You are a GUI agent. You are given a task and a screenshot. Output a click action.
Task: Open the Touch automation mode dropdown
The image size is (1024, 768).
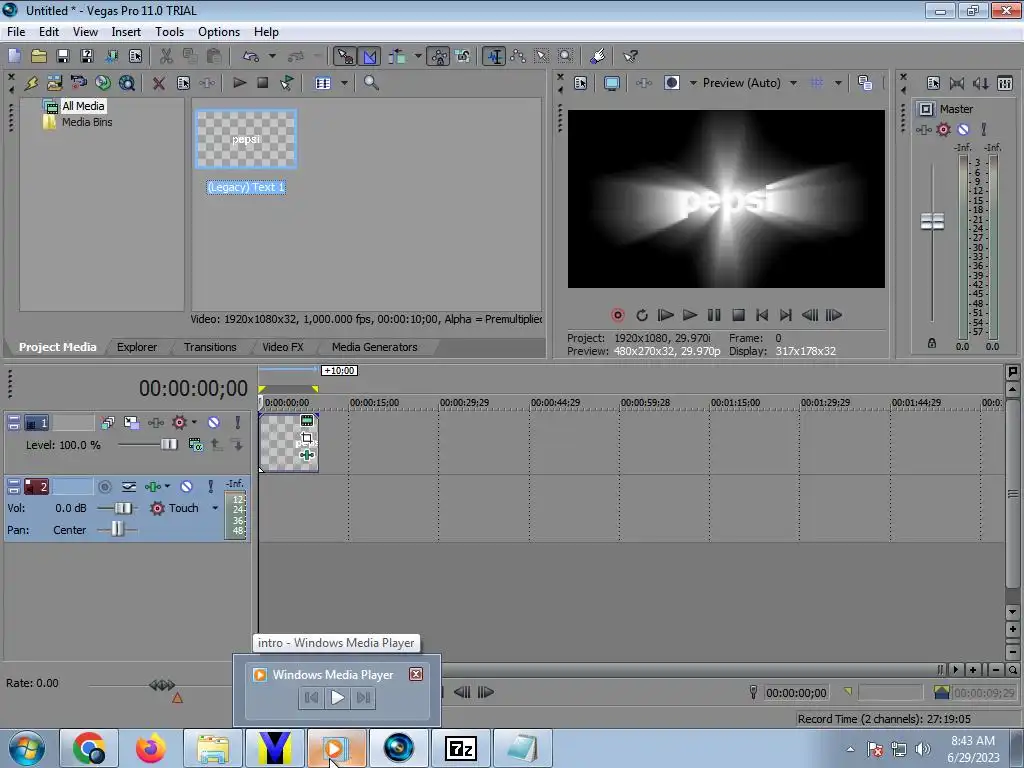215,508
